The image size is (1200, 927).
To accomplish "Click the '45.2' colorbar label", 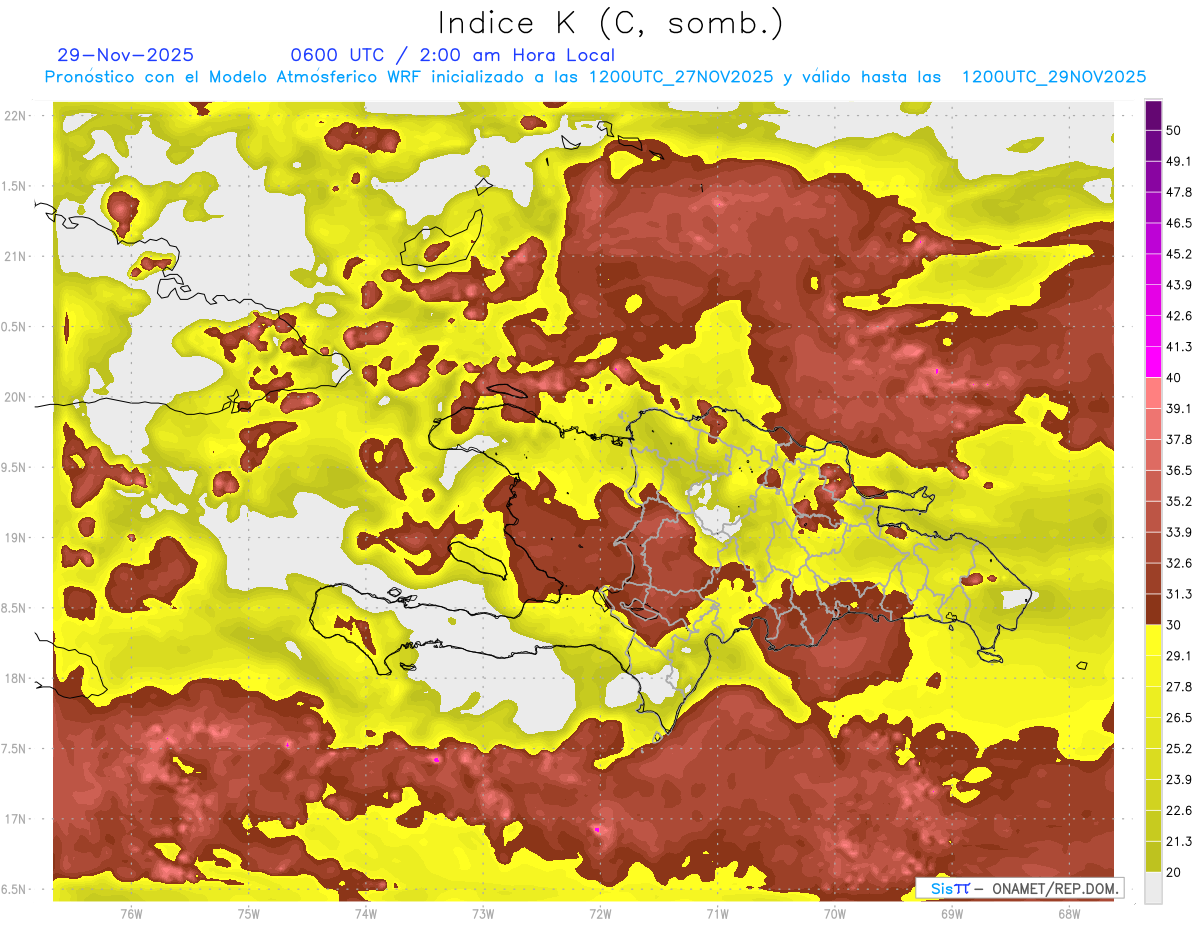I will (x=1180, y=254).
